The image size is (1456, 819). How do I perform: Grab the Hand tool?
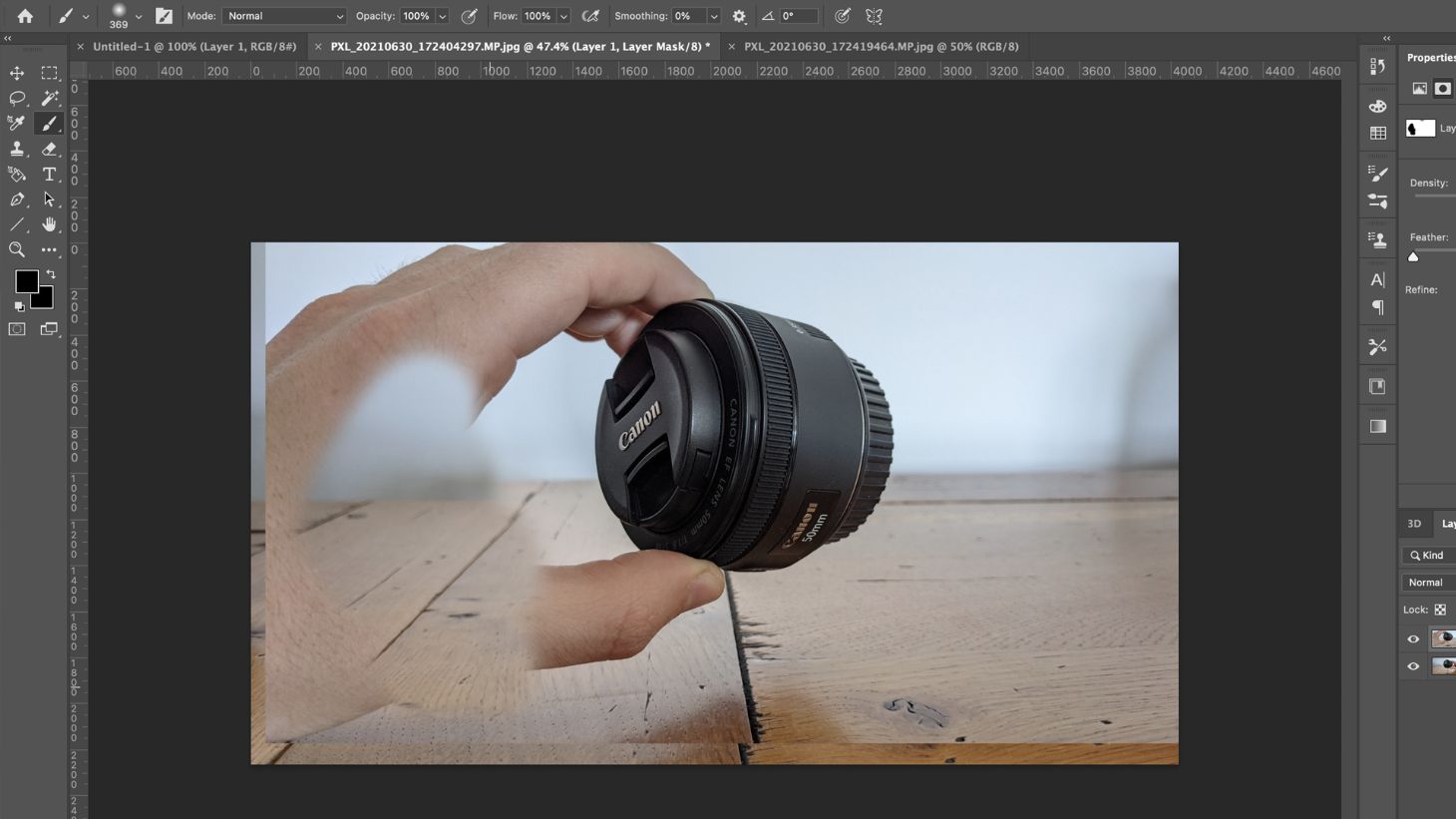pos(49,224)
